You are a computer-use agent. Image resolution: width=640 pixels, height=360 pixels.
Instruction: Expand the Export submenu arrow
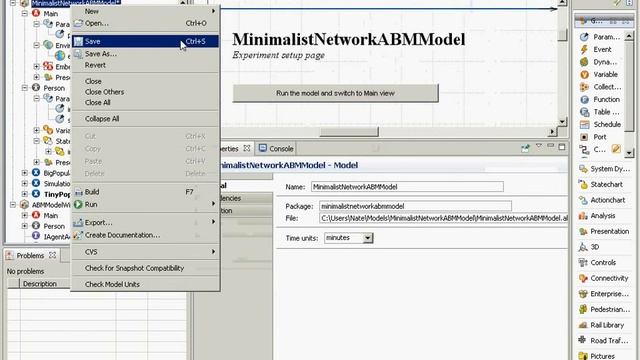coord(213,222)
